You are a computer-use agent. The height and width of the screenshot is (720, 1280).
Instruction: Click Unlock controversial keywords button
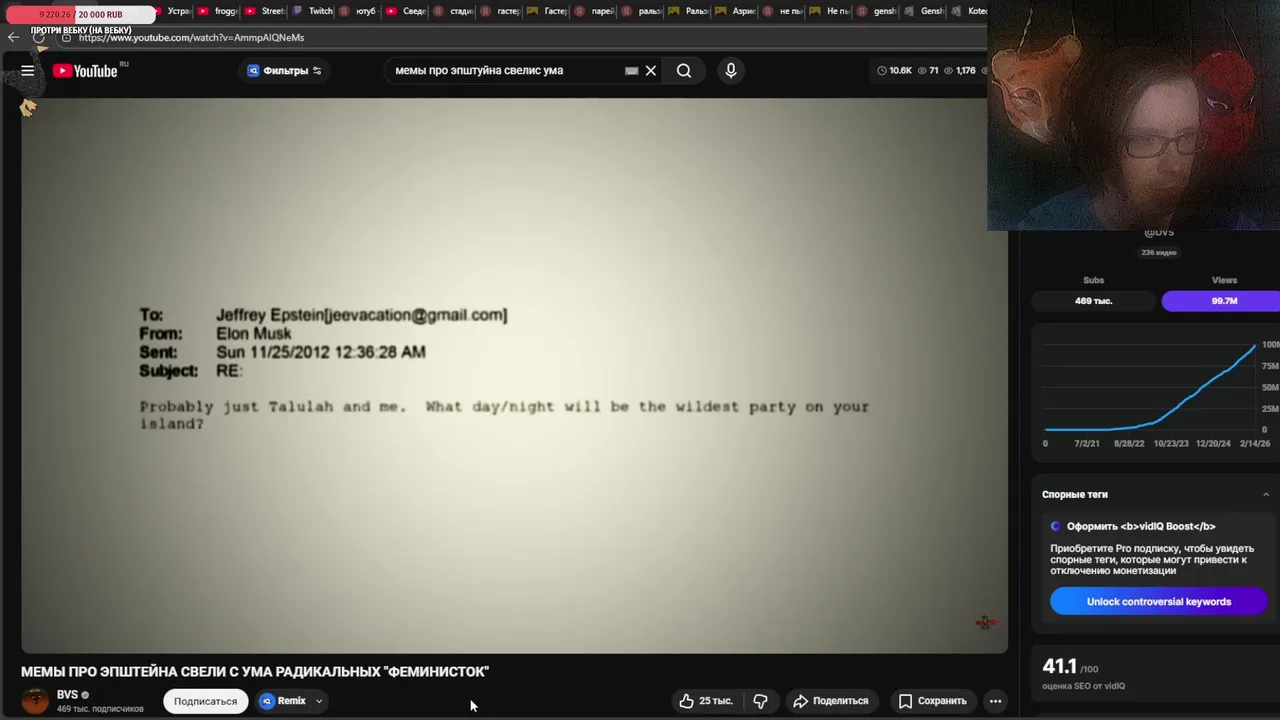(x=1159, y=601)
